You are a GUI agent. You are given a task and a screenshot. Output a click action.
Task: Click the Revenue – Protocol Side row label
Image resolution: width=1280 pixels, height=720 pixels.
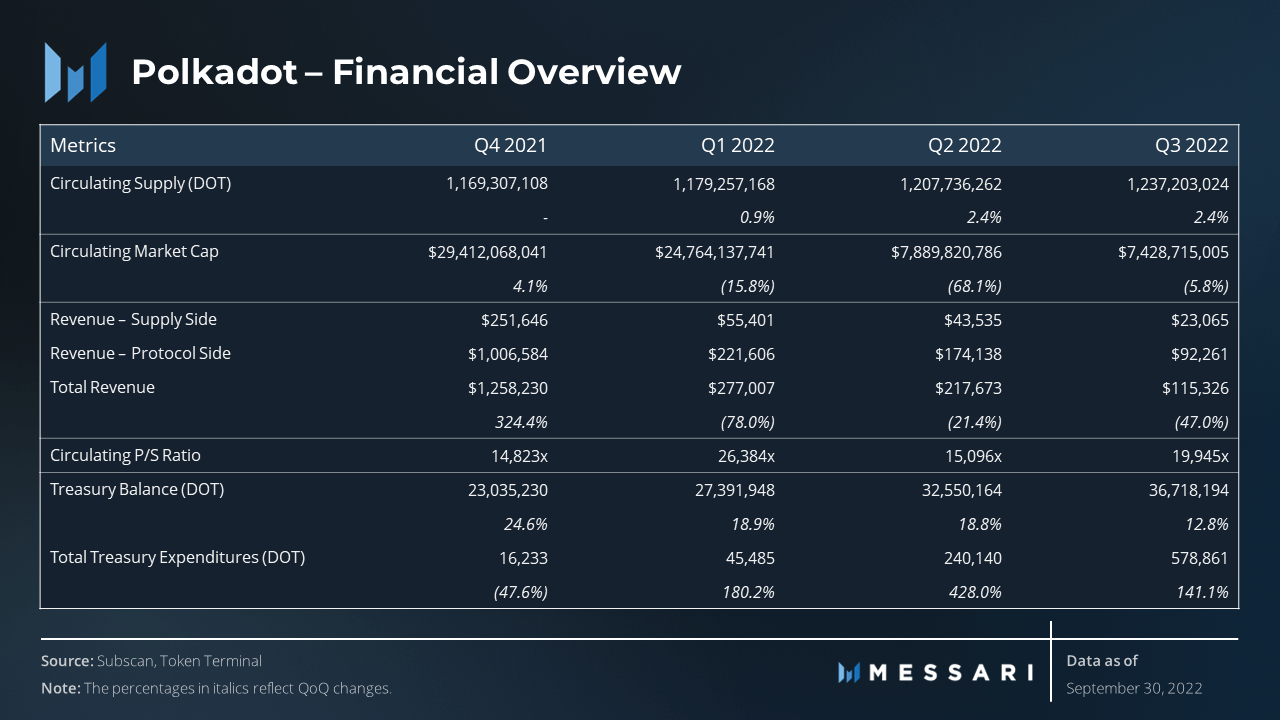pyautogui.click(x=140, y=353)
